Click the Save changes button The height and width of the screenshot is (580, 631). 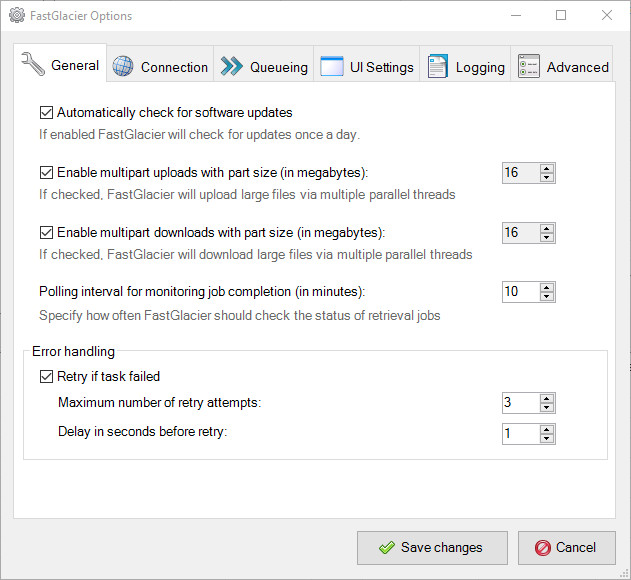pyautogui.click(x=432, y=548)
